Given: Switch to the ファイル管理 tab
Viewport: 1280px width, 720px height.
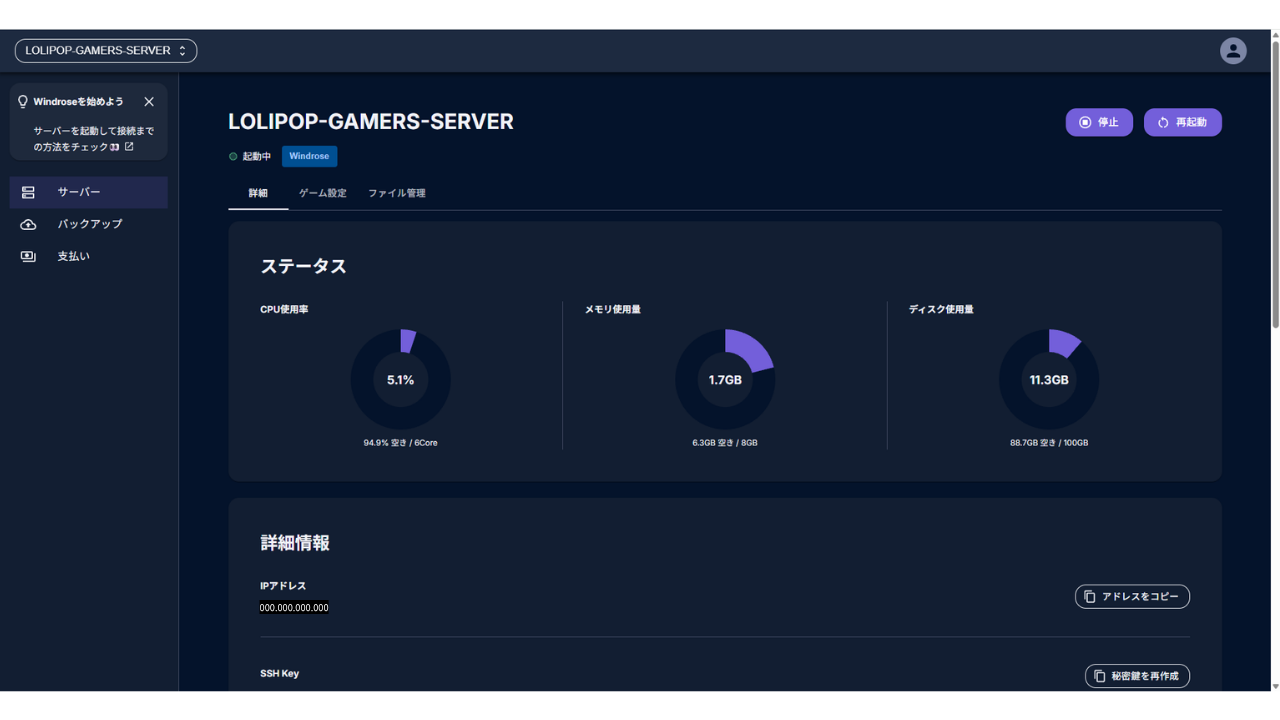Looking at the screenshot, I should (397, 193).
